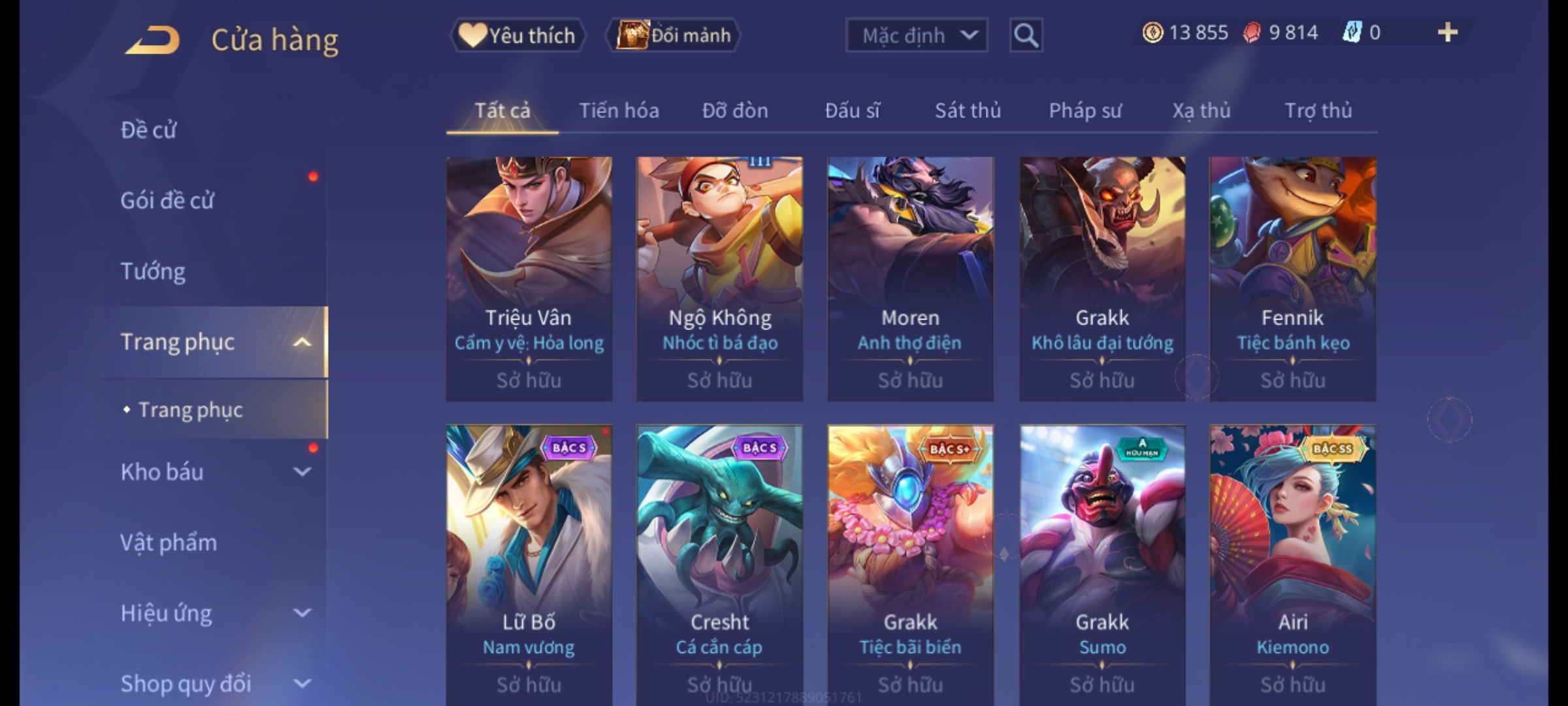Go to Tướng in sidebar
1568x706 pixels.
click(153, 271)
